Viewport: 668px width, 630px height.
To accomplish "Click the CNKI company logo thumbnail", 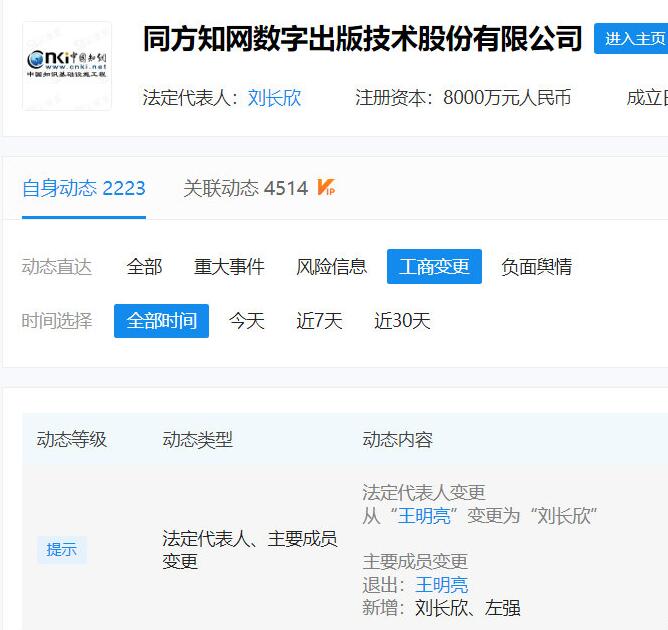I will (x=67, y=66).
